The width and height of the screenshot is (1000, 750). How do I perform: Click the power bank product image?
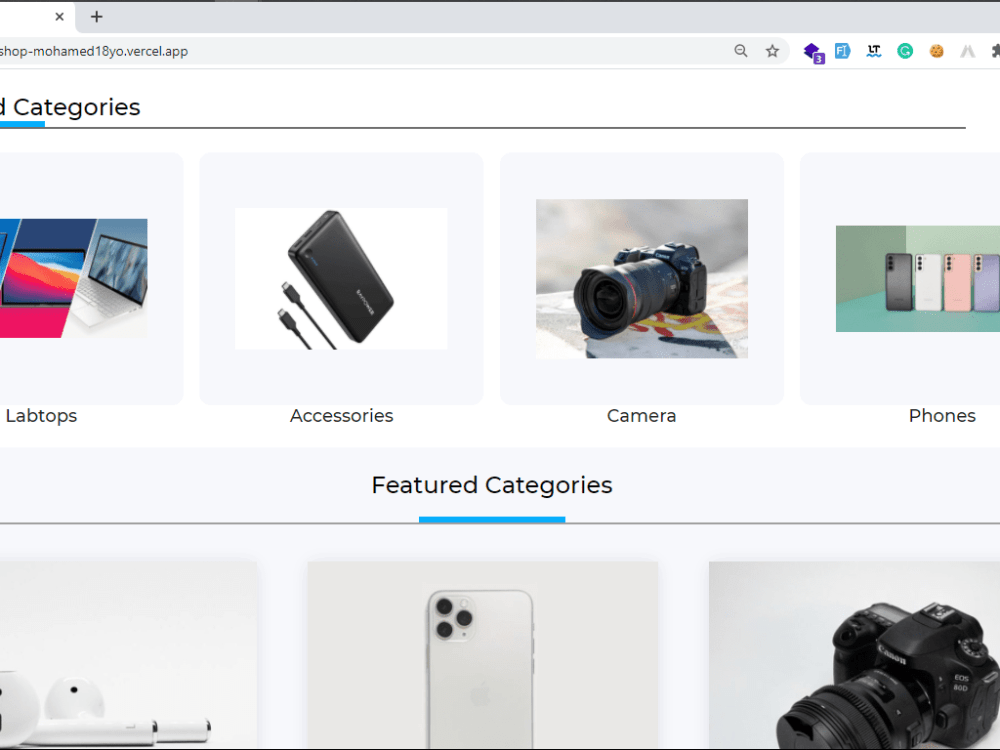pos(341,278)
